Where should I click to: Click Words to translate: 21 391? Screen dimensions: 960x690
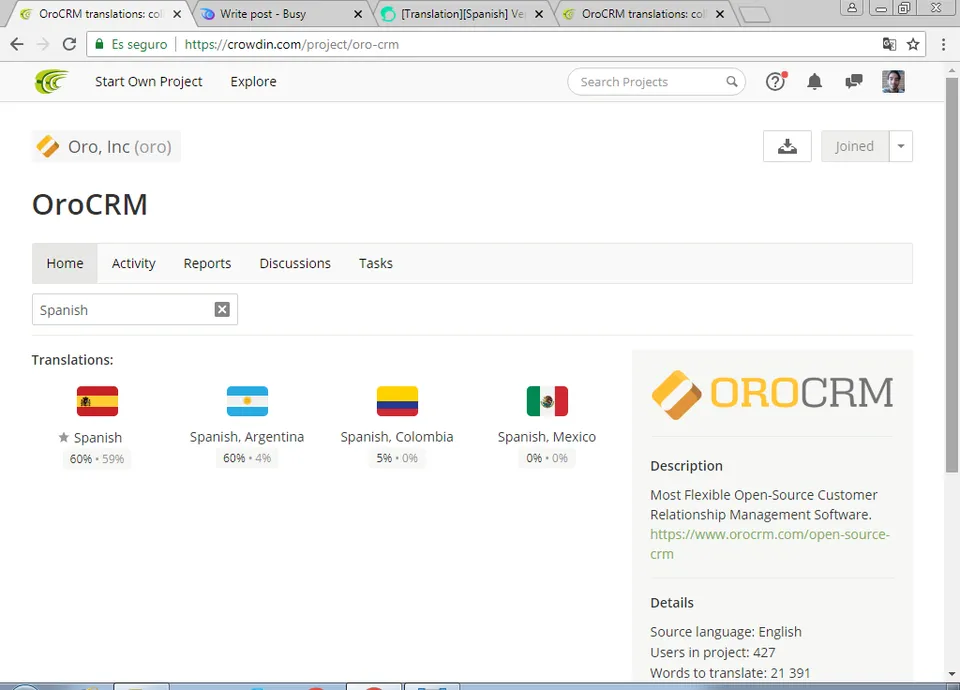tap(730, 673)
